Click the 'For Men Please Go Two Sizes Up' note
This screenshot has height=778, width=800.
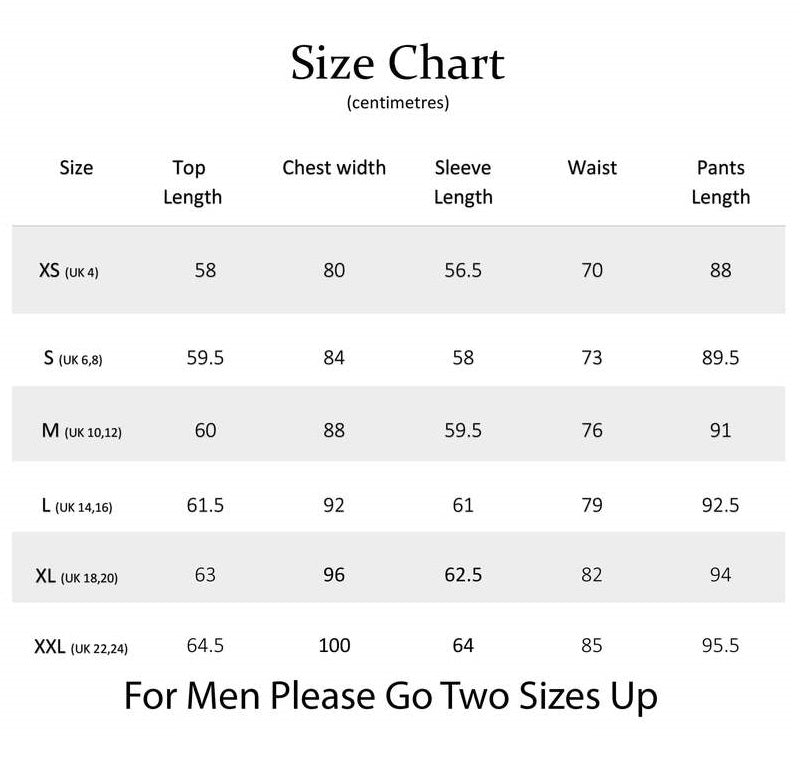pyautogui.click(x=391, y=696)
